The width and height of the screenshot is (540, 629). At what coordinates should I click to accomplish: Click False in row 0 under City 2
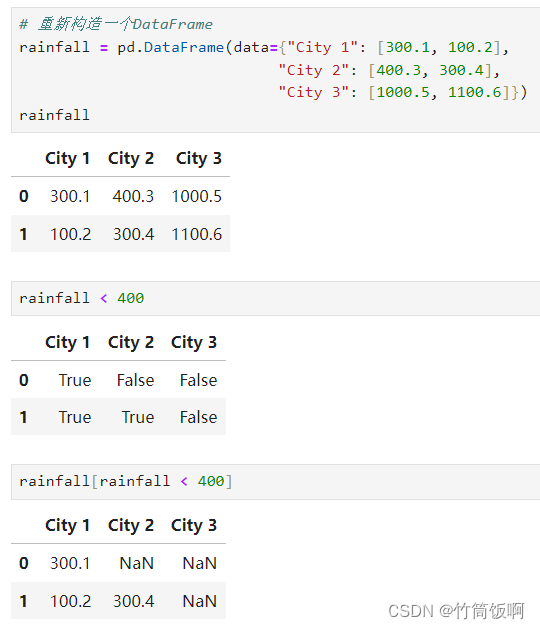tap(135, 380)
